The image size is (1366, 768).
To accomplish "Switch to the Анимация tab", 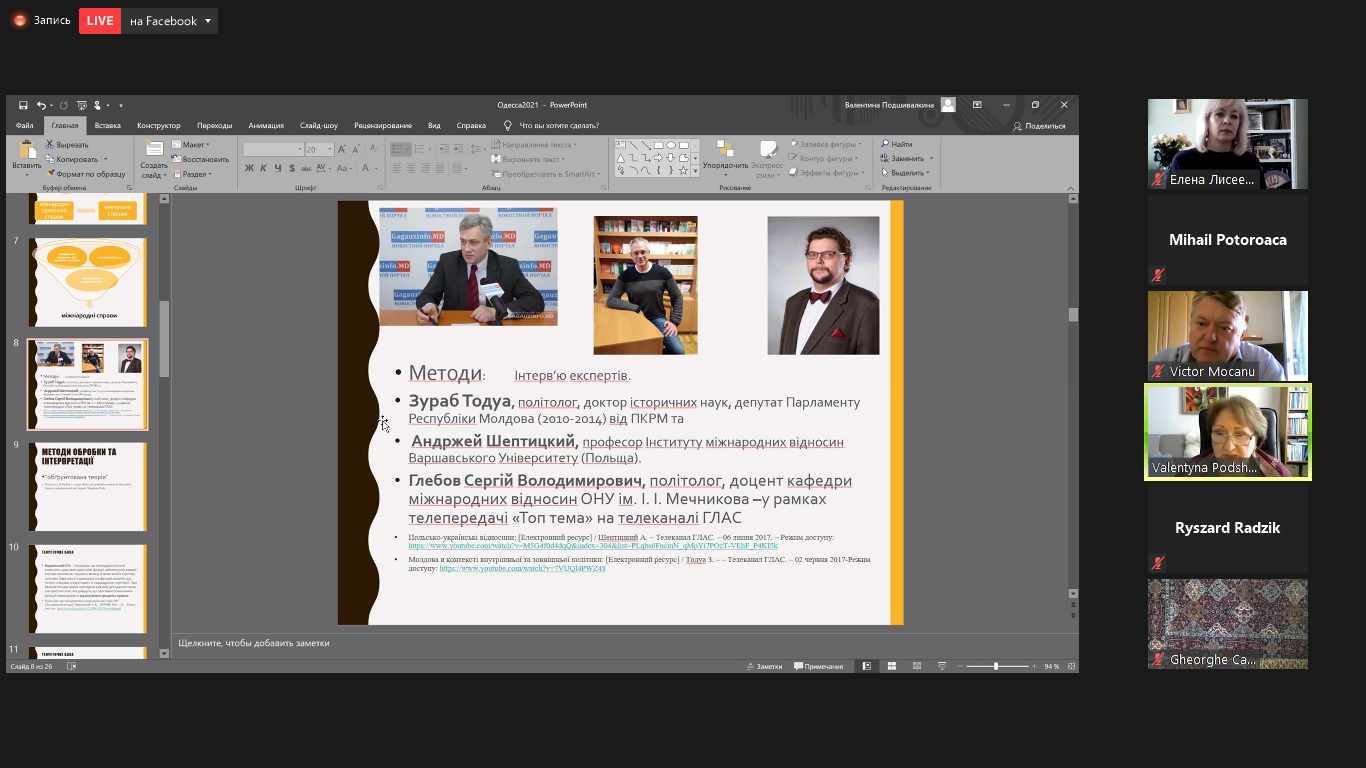I will tap(266, 126).
